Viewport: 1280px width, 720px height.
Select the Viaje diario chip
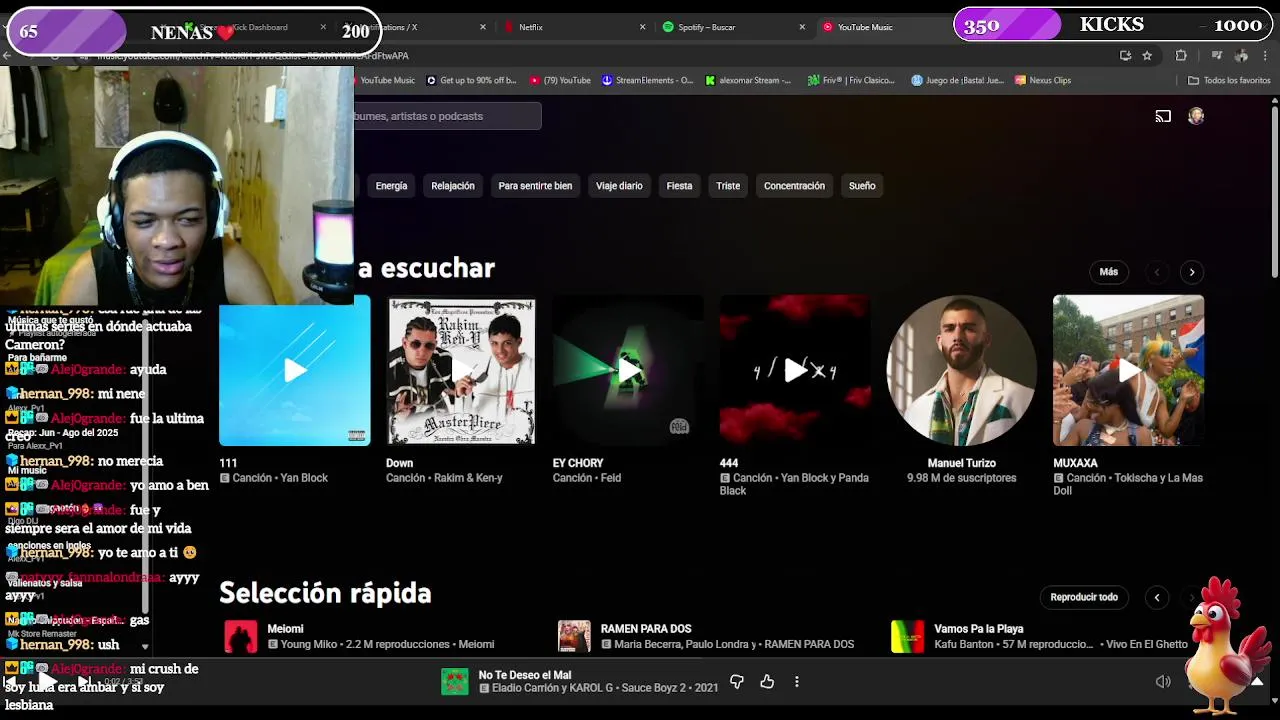tap(619, 186)
